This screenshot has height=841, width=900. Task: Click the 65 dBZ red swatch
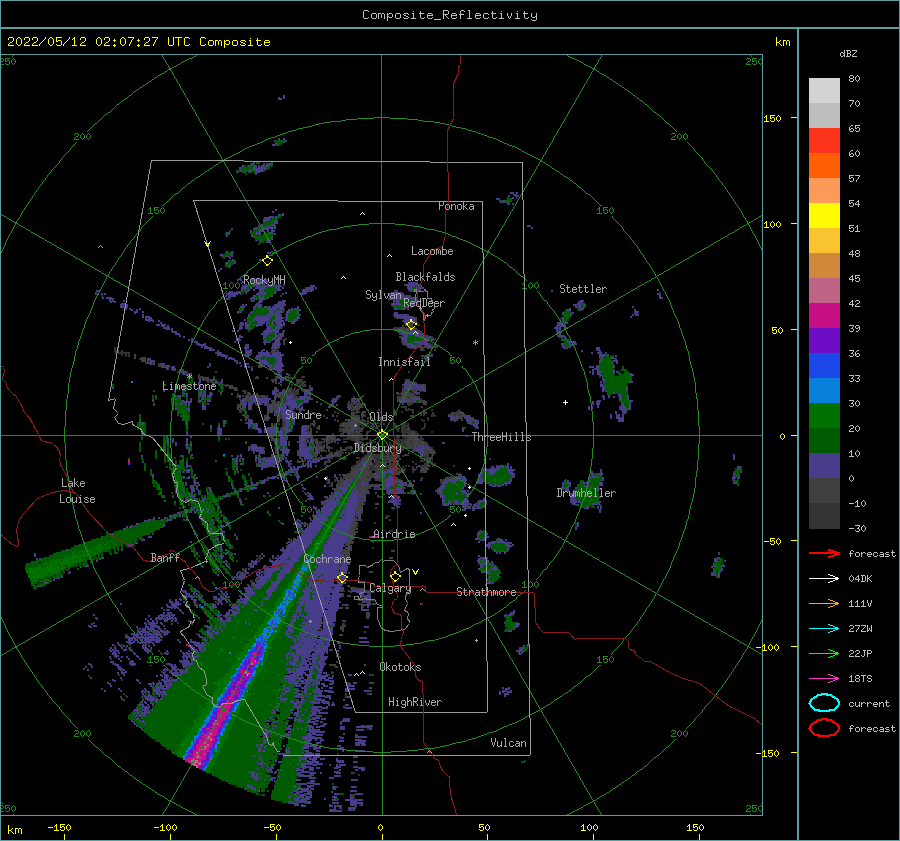[824, 141]
